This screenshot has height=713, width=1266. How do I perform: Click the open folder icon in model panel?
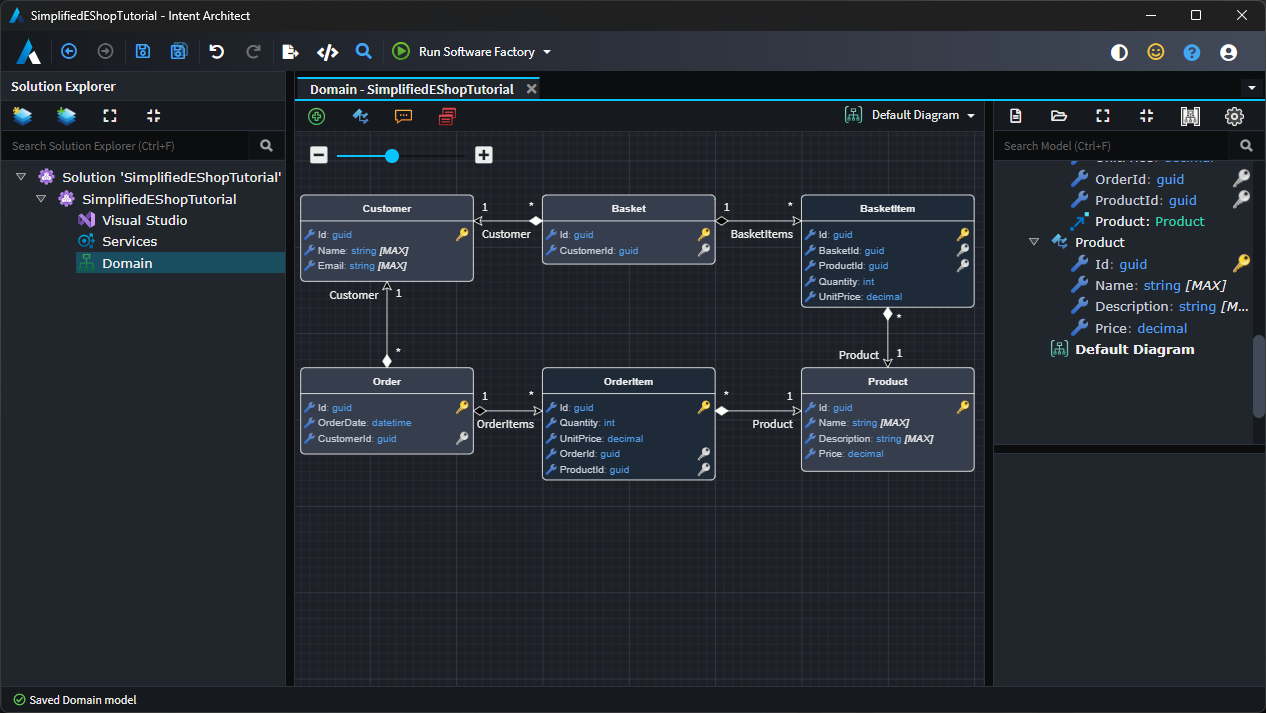[x=1059, y=116]
